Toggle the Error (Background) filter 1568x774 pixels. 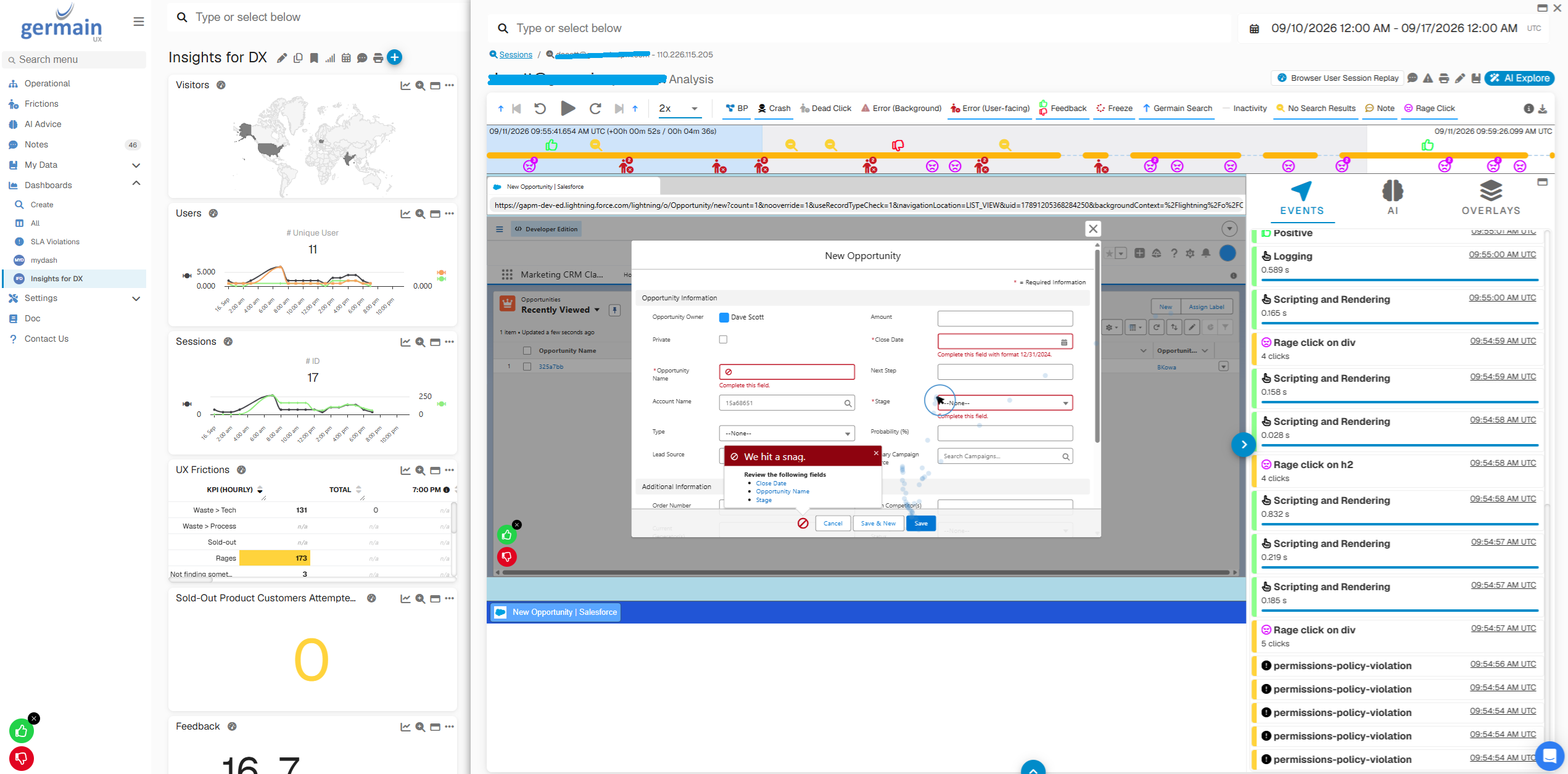pos(901,109)
